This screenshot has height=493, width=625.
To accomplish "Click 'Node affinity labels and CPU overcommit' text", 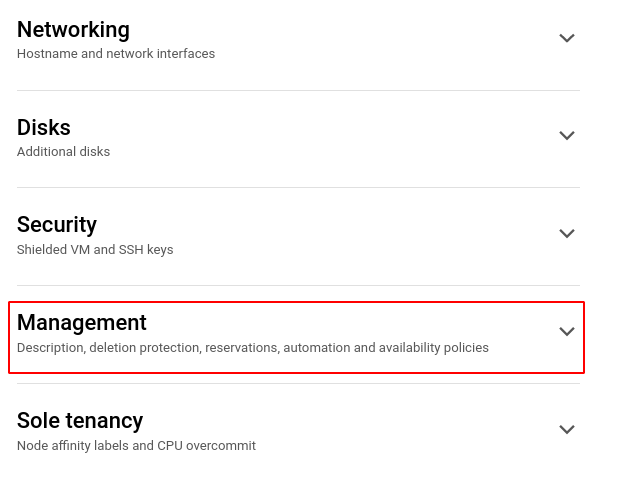I will 136,446.
